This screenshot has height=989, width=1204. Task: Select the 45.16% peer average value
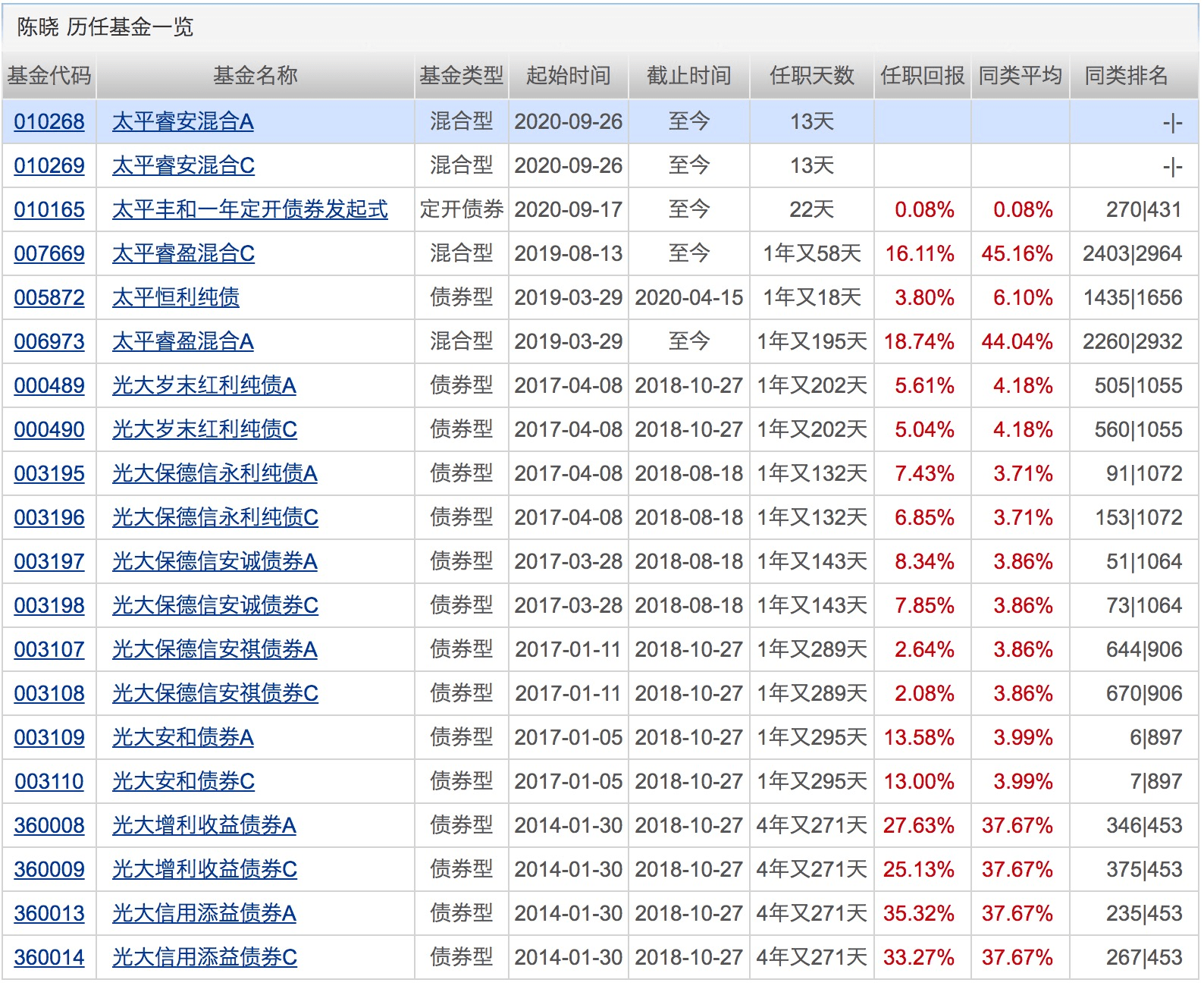(1017, 253)
